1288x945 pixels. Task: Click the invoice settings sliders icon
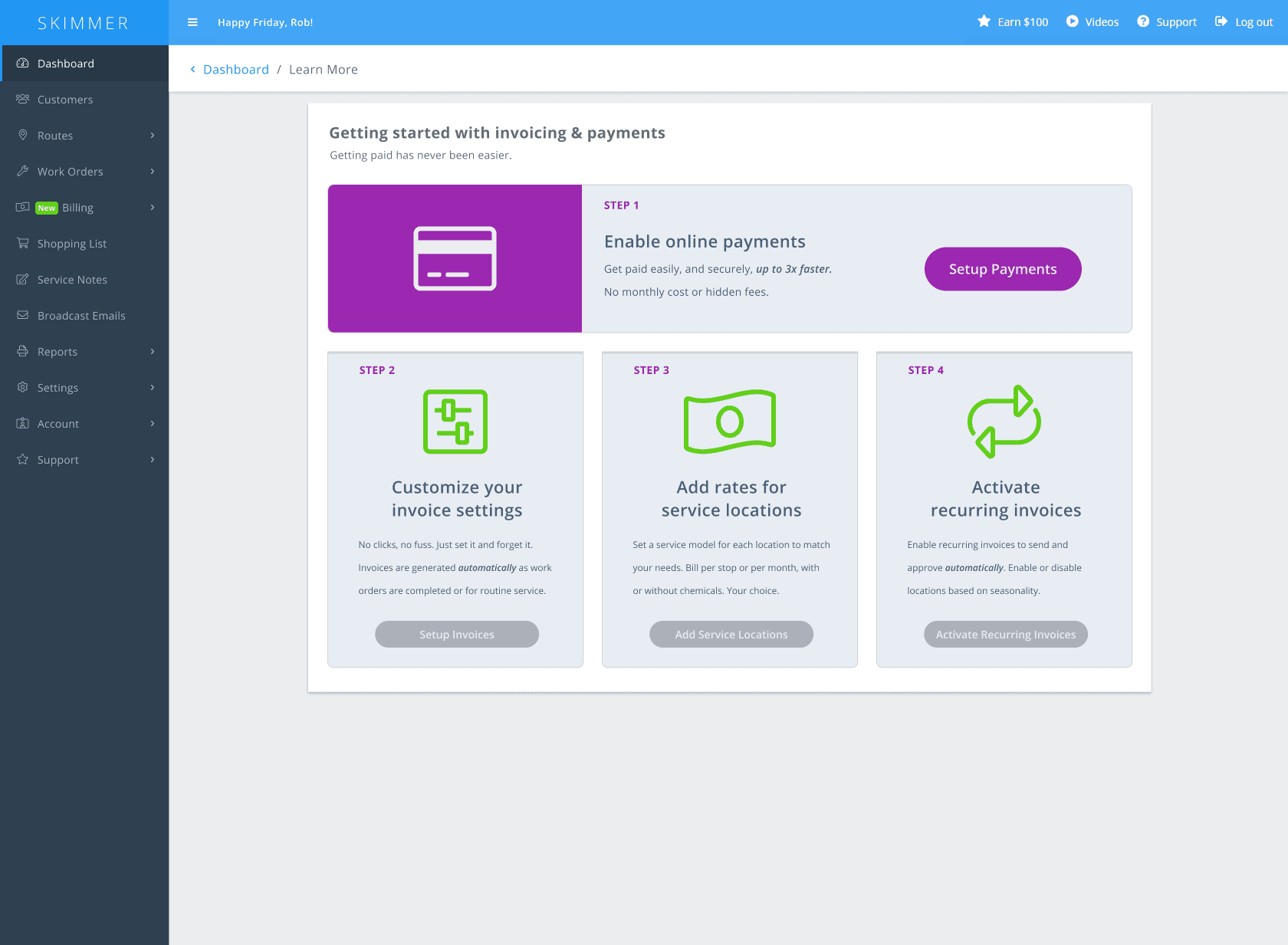(x=455, y=422)
